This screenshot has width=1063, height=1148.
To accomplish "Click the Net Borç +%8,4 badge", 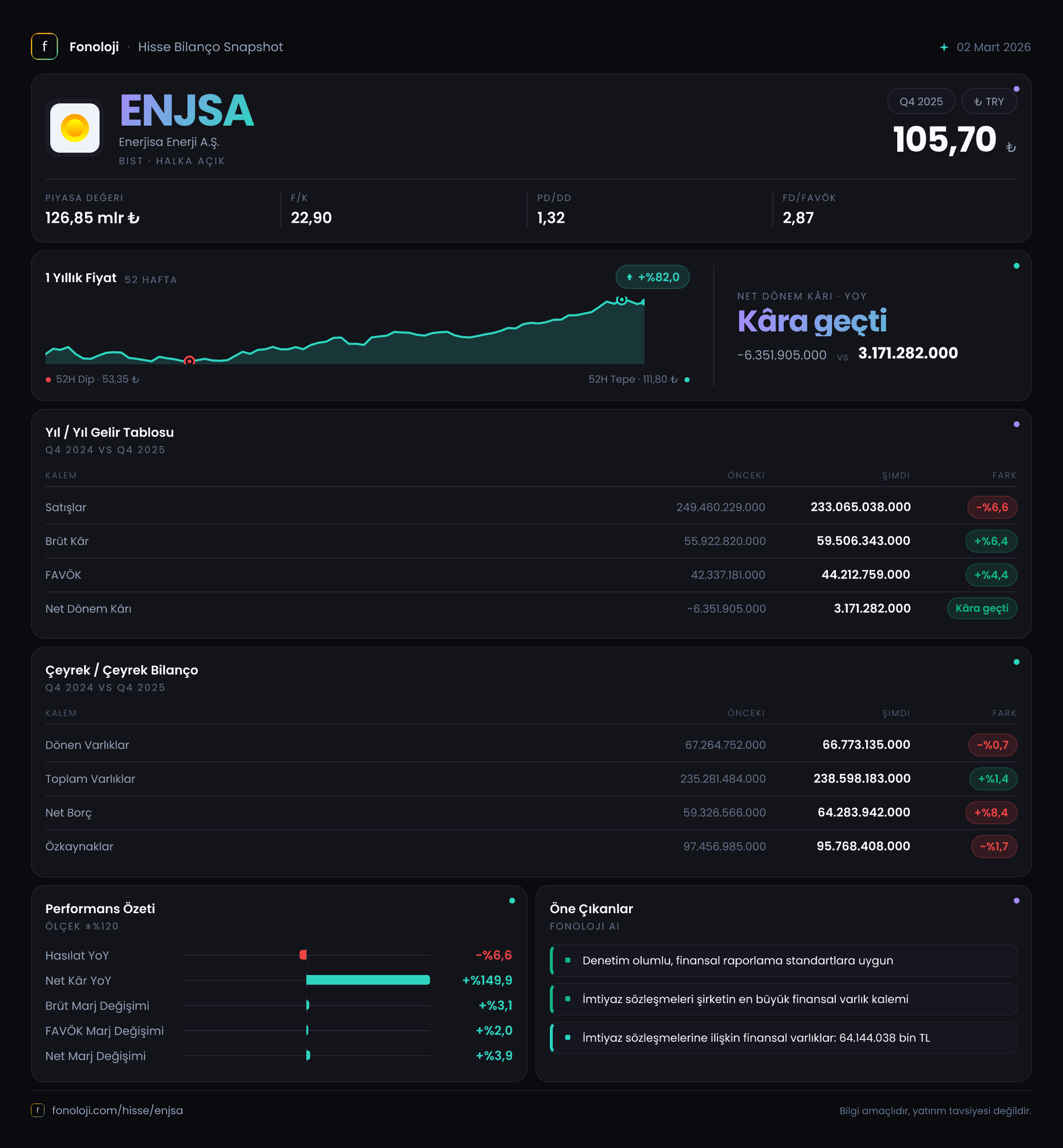I will click(x=991, y=813).
